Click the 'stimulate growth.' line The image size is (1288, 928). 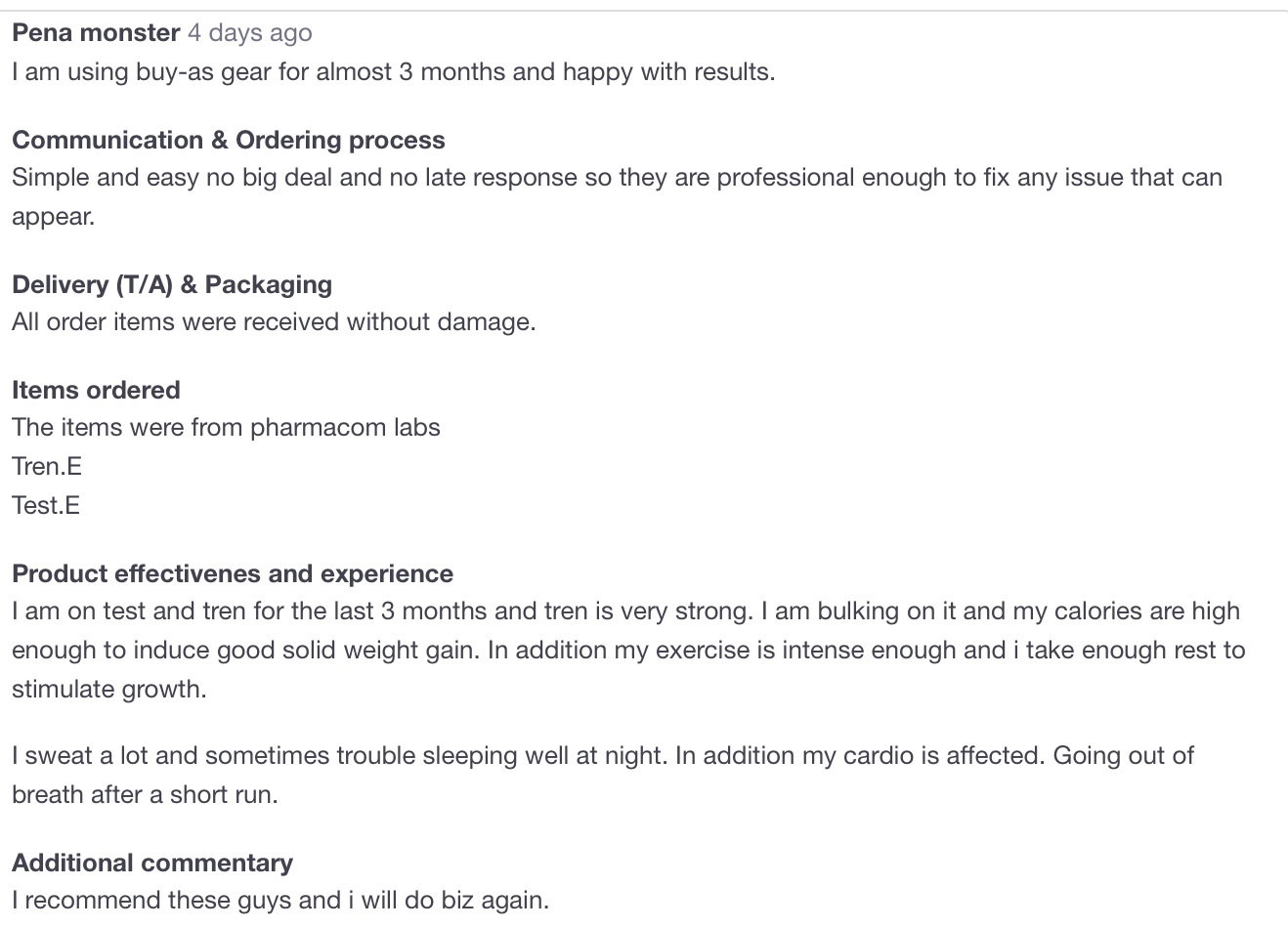[109, 690]
